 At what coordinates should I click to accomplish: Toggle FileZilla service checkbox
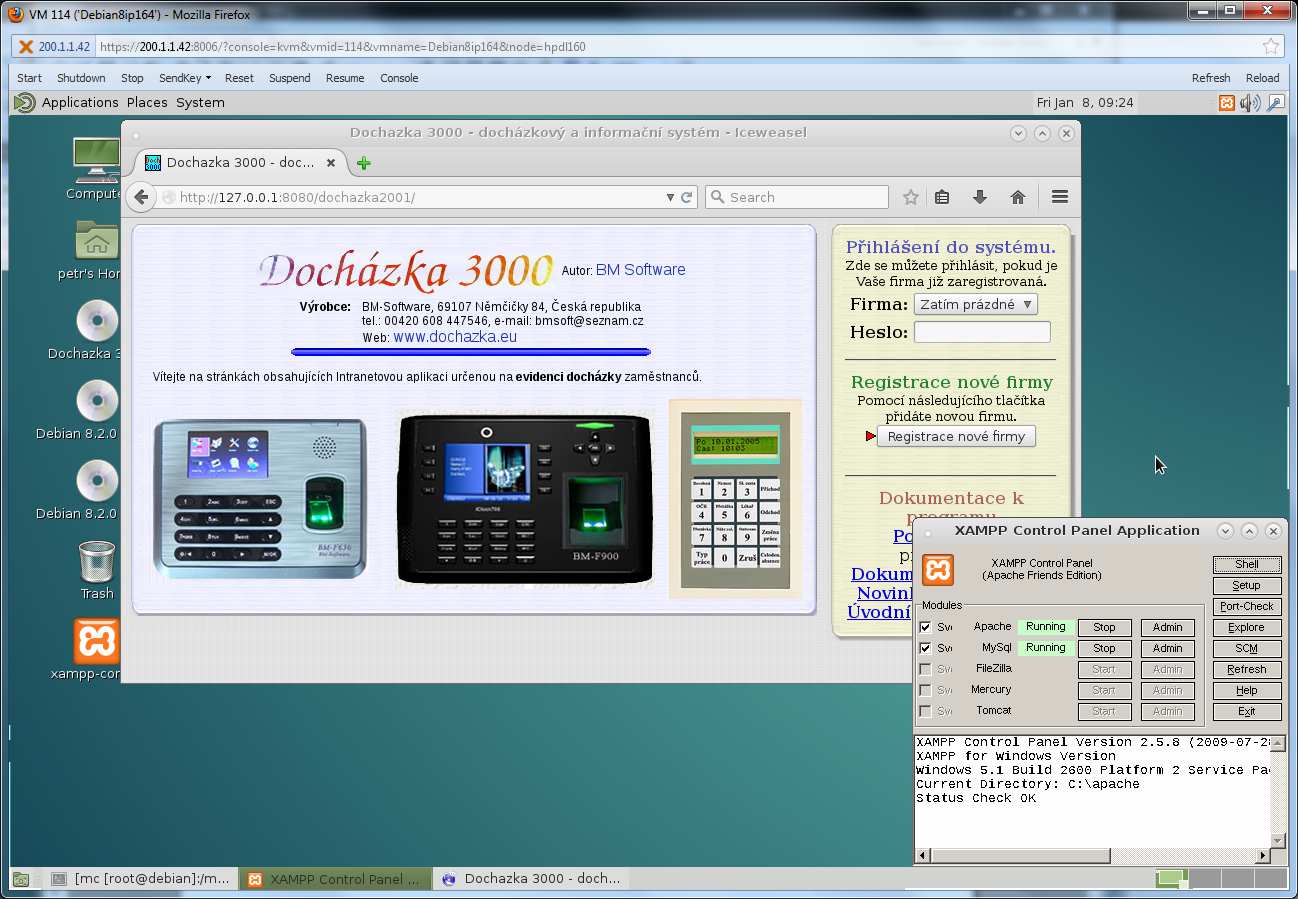click(925, 669)
